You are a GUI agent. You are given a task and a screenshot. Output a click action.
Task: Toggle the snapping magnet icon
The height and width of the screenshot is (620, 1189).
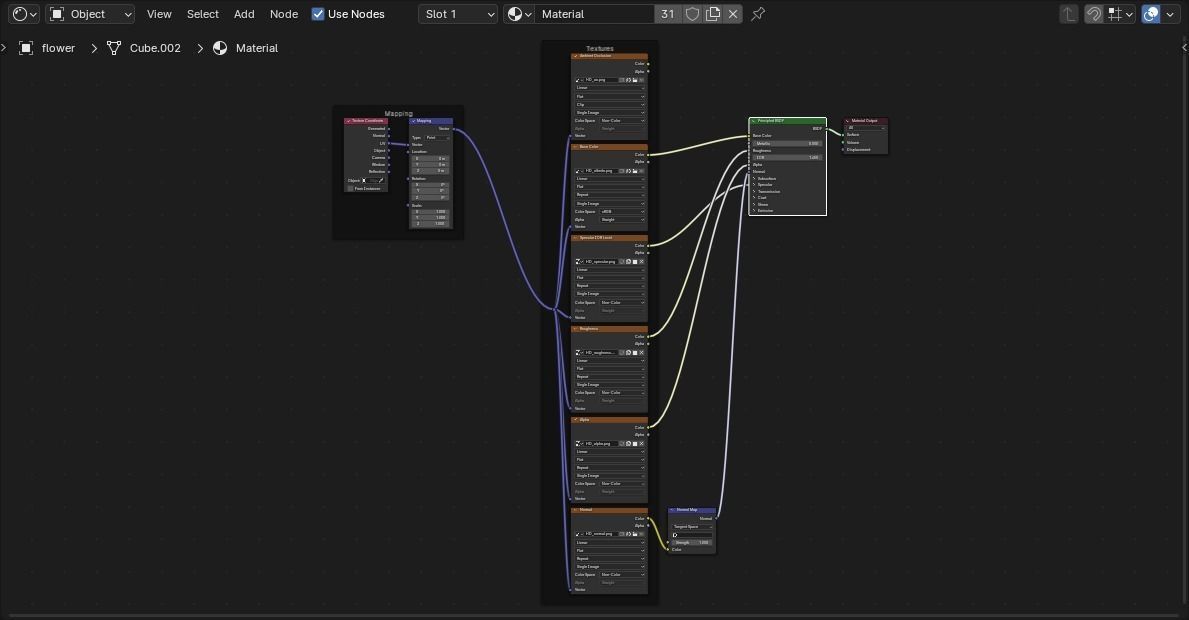click(x=1093, y=14)
